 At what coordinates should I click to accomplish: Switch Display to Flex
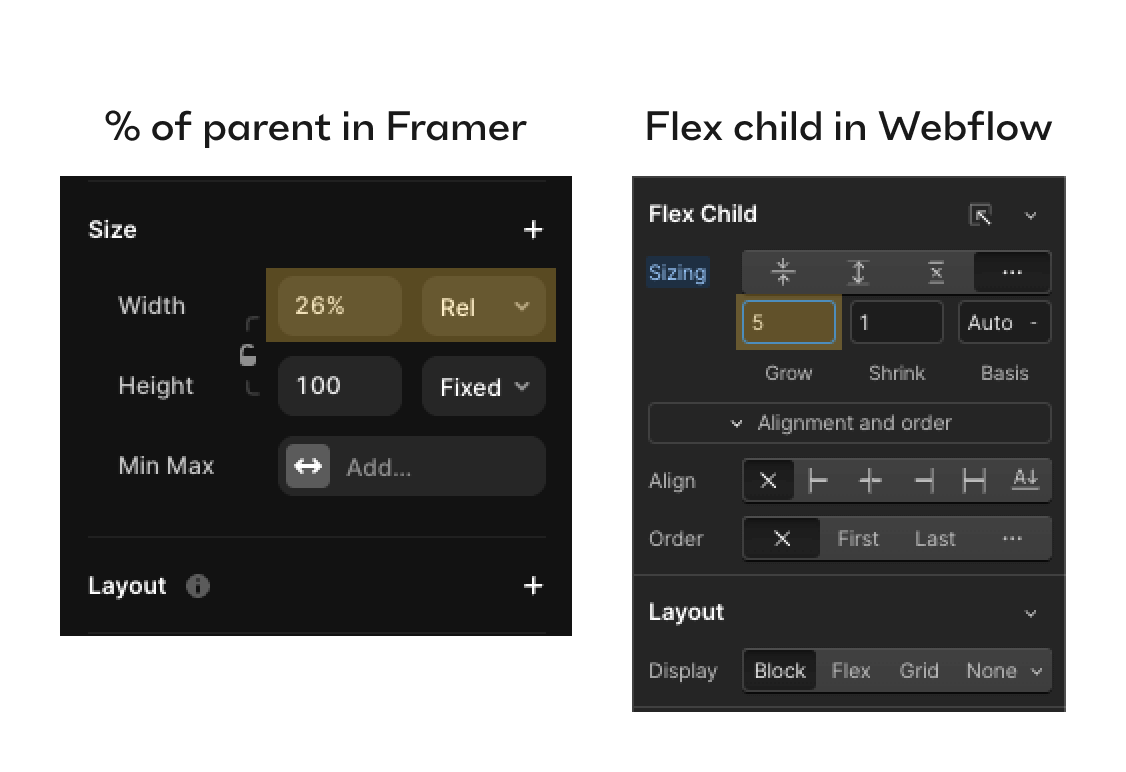pos(851,670)
